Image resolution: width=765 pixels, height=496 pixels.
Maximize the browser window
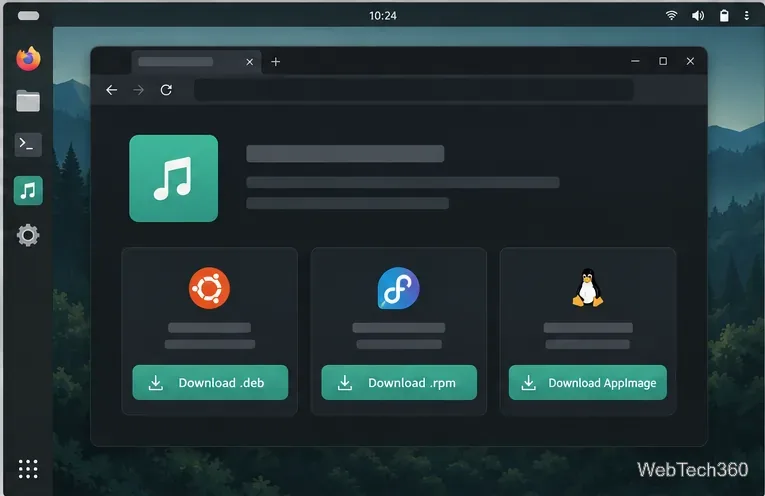tap(663, 61)
